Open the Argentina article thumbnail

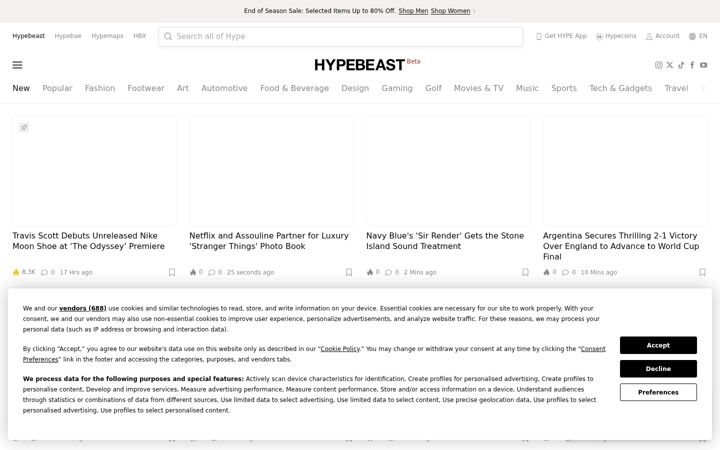(x=625, y=171)
